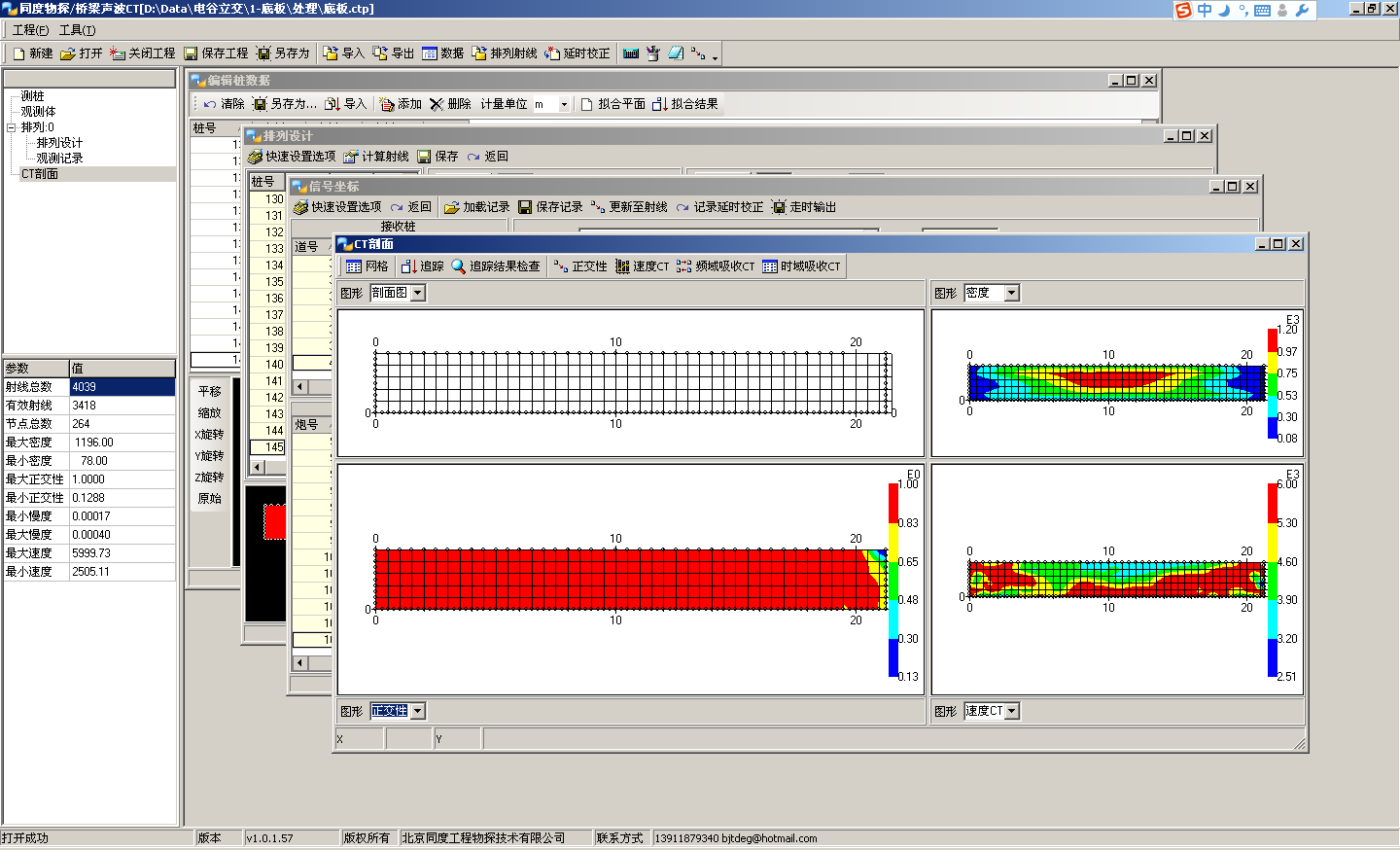The height and width of the screenshot is (850, 1400).
Task: Click 导入 (Import) in main toolbar
Action: pyautogui.click(x=343, y=53)
